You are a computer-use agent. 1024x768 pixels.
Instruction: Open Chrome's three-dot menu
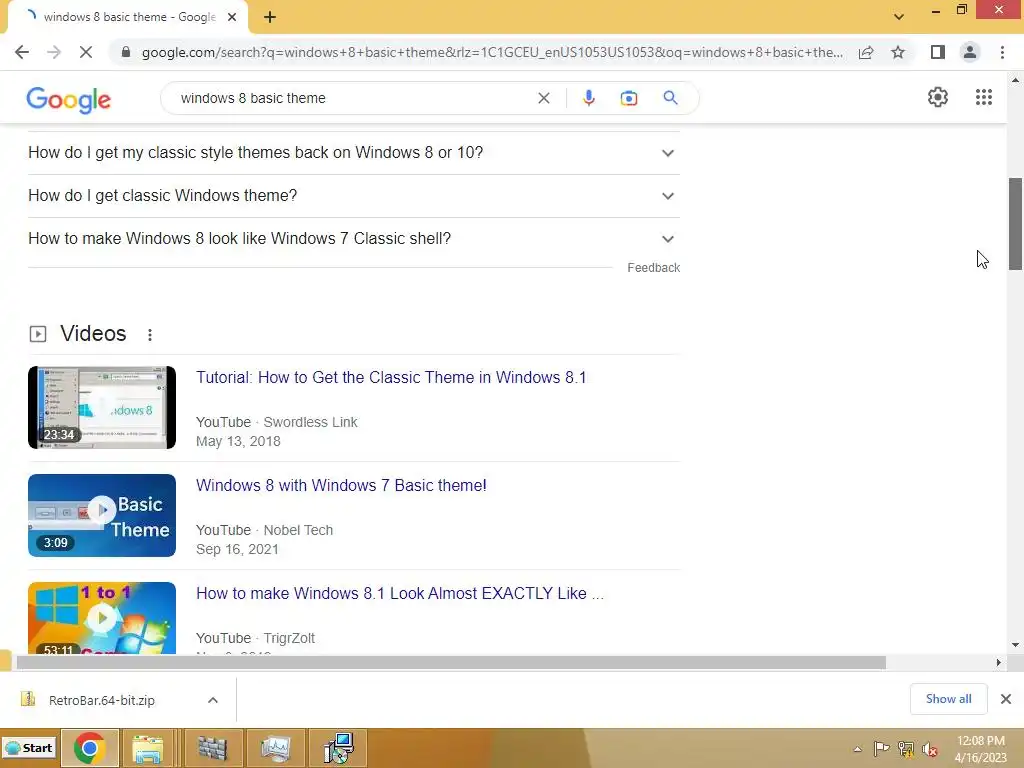(x=1002, y=52)
